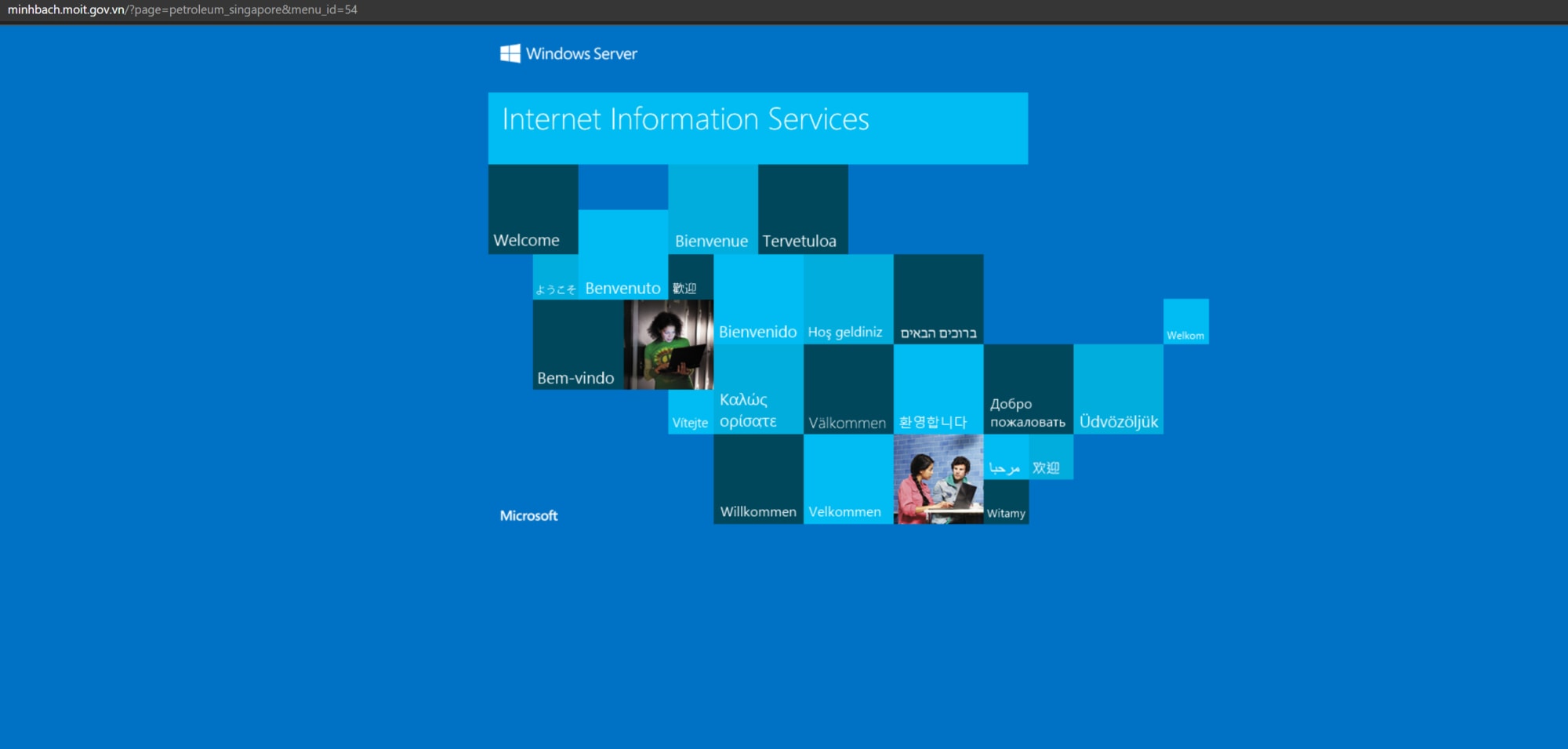
Task: Click the Microsoft logo text
Action: click(529, 515)
